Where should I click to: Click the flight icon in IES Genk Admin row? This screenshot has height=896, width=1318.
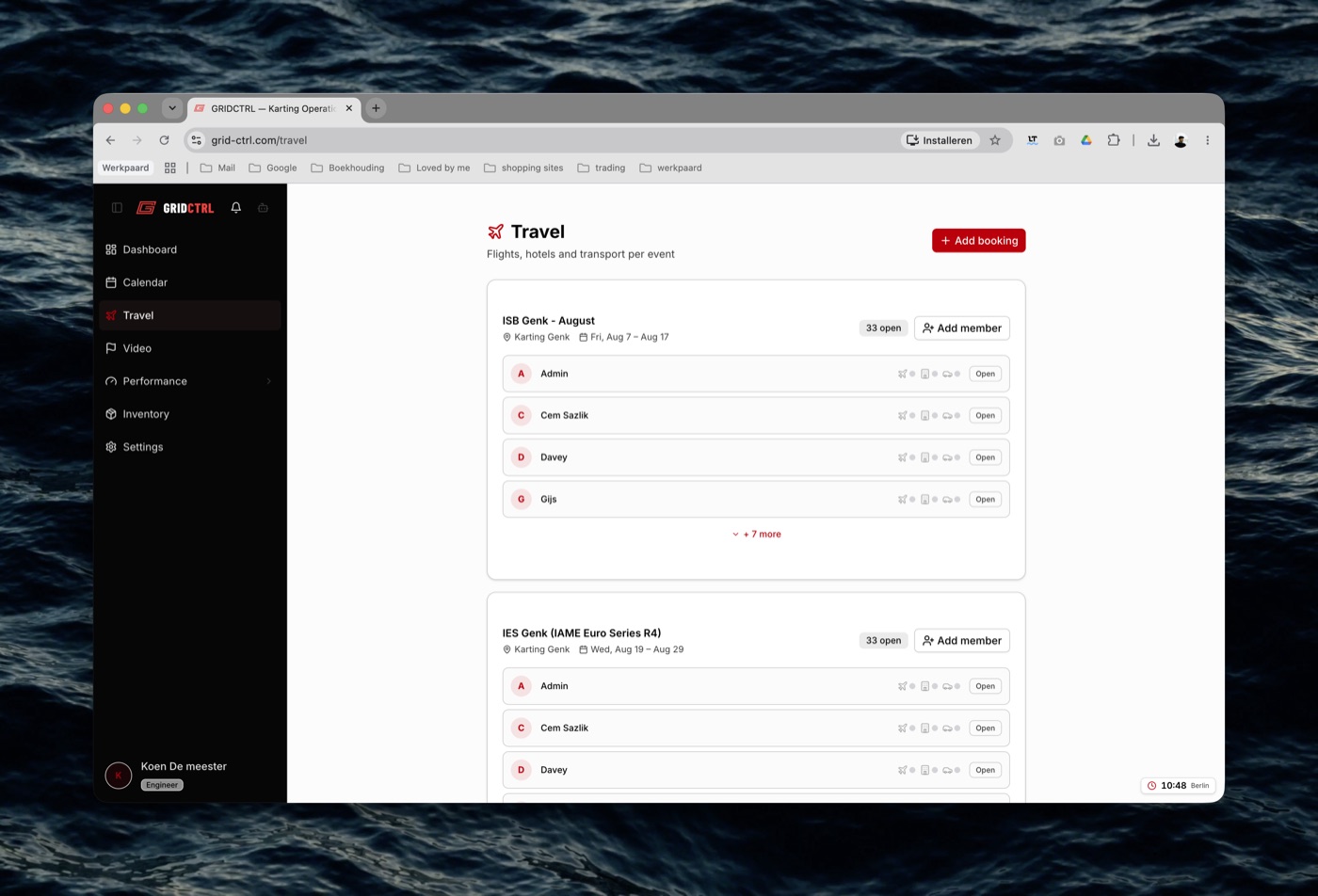[902, 686]
